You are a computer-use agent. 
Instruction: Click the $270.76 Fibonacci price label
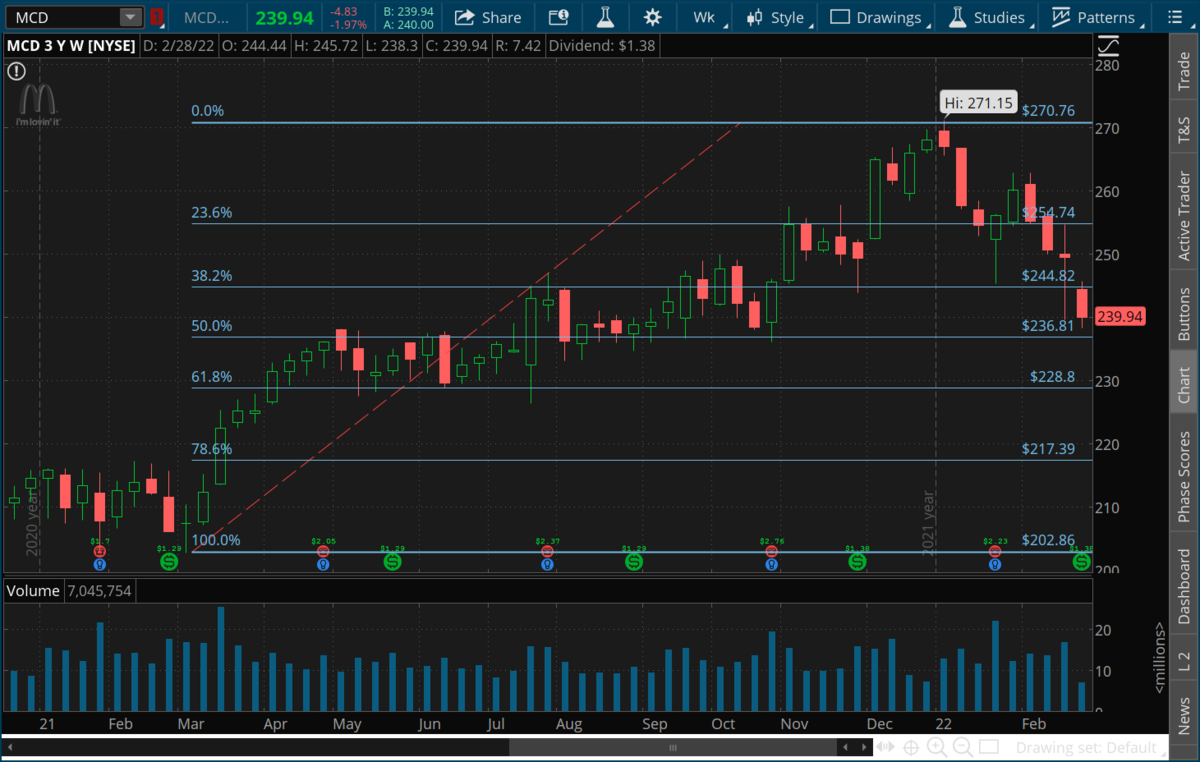[1048, 111]
